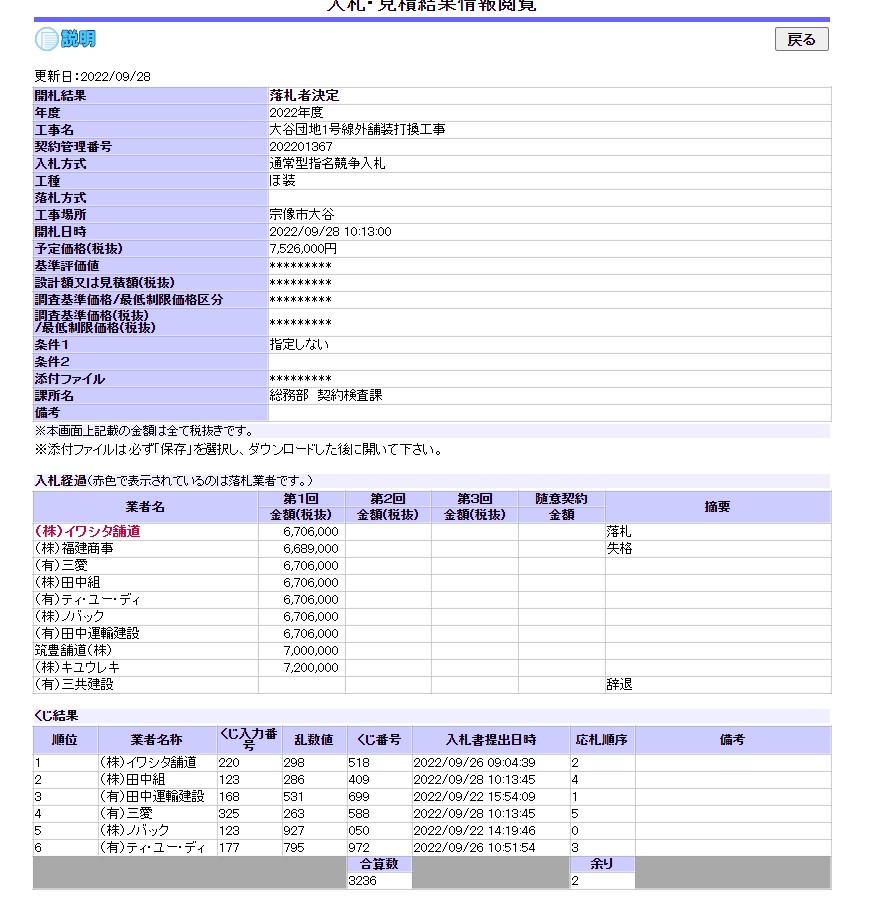
Task: Select 余り label
Action: pos(602,864)
